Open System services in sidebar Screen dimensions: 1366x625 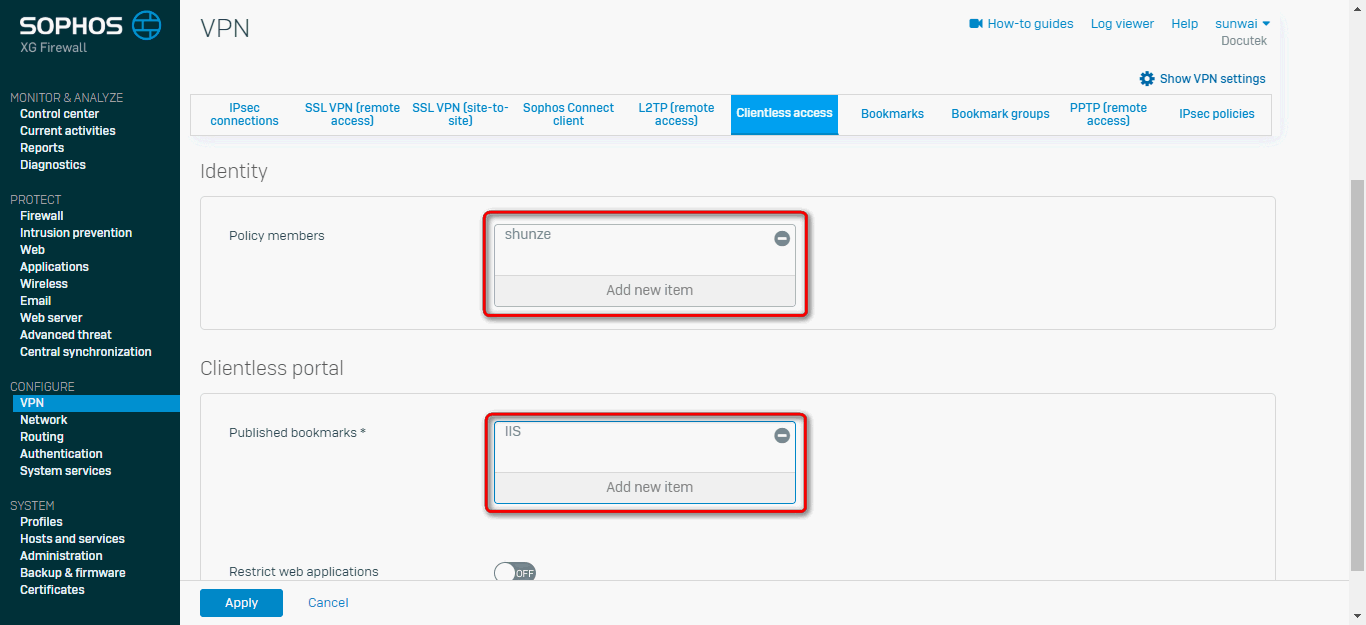[x=66, y=471]
